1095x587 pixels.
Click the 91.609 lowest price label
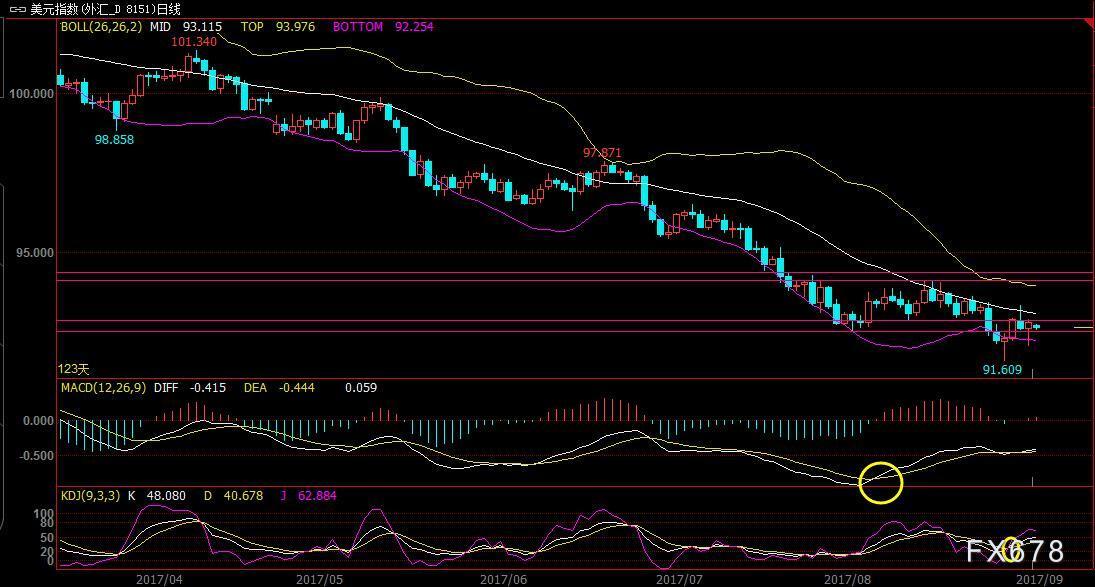(x=1002, y=369)
